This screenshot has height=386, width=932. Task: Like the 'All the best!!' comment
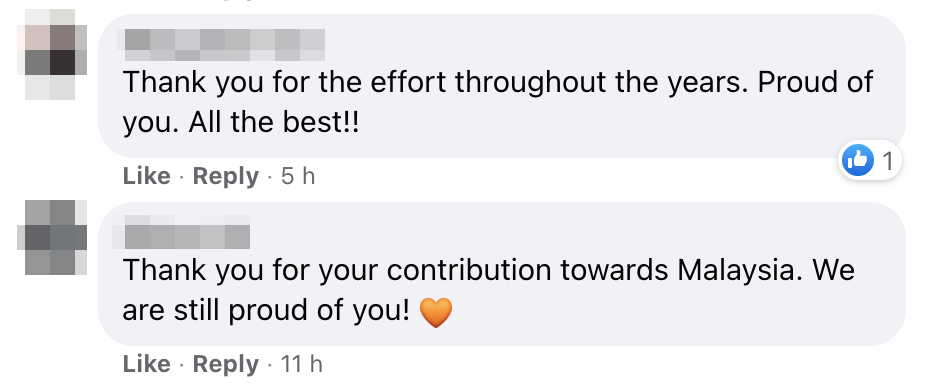pos(146,177)
